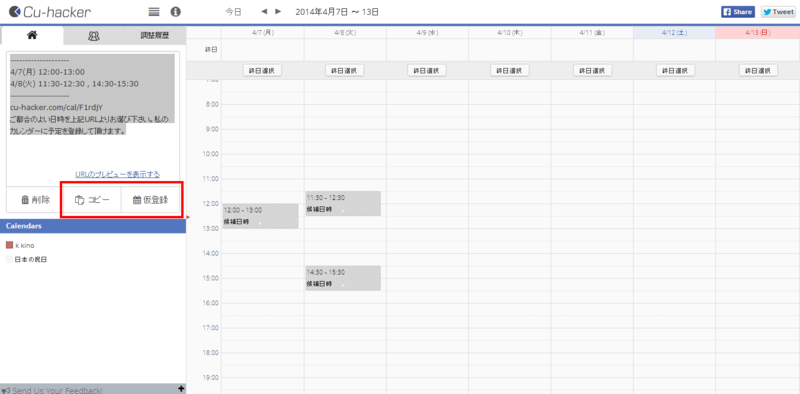This screenshot has width=800, height=394.
Task: Click Send Us Your Feedback bar
Action: click(93, 389)
